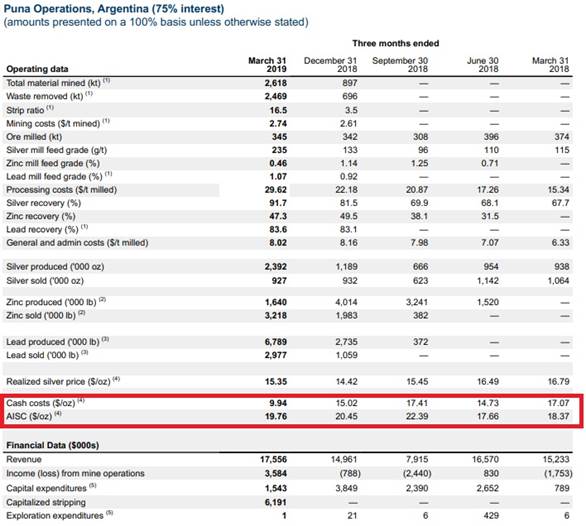Click the Exploration expenditures row label
The height and width of the screenshot is (526, 586).
click(x=59, y=516)
